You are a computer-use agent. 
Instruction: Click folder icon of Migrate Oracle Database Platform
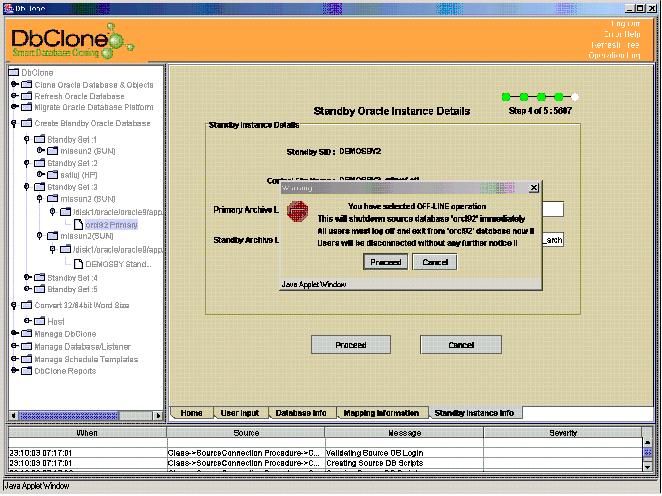(x=27, y=107)
